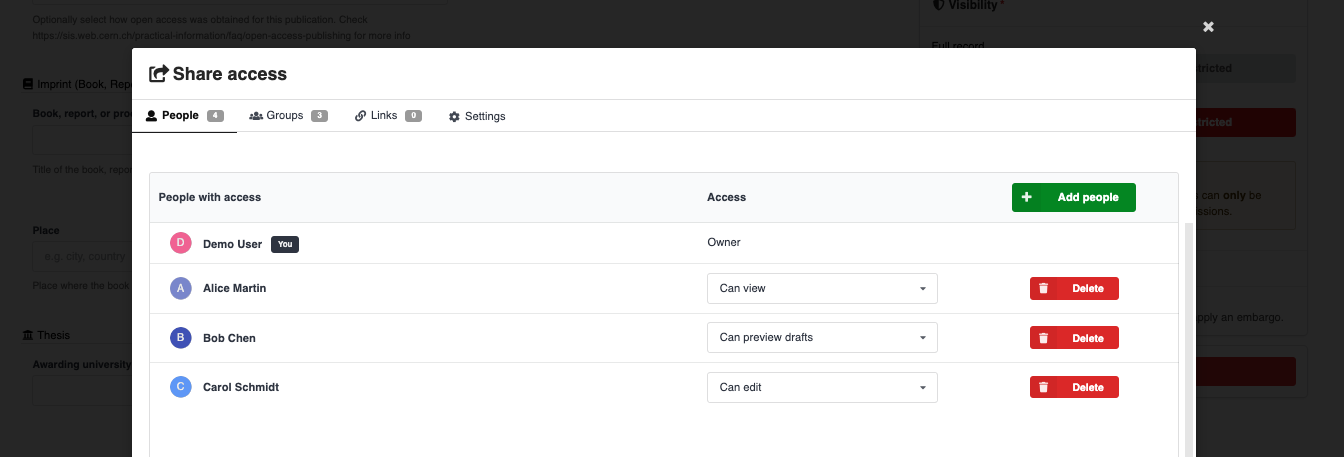Click the name 'Carol Schmidt'
This screenshot has height=457, width=1344.
(x=241, y=387)
